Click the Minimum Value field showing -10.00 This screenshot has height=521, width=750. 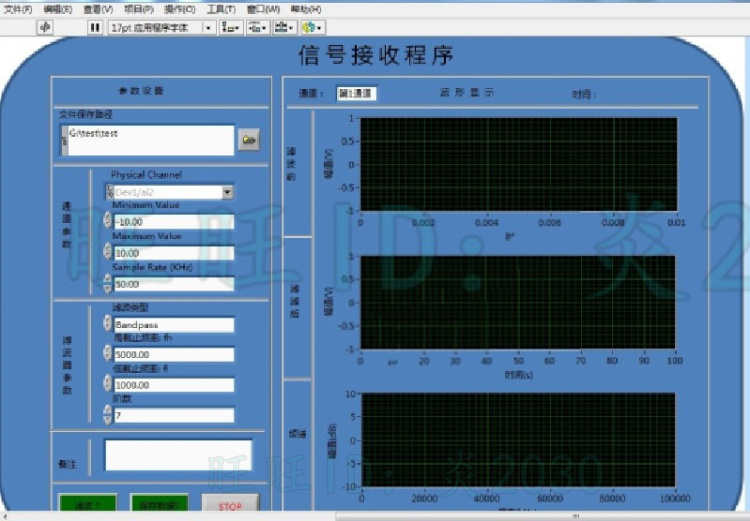174,222
